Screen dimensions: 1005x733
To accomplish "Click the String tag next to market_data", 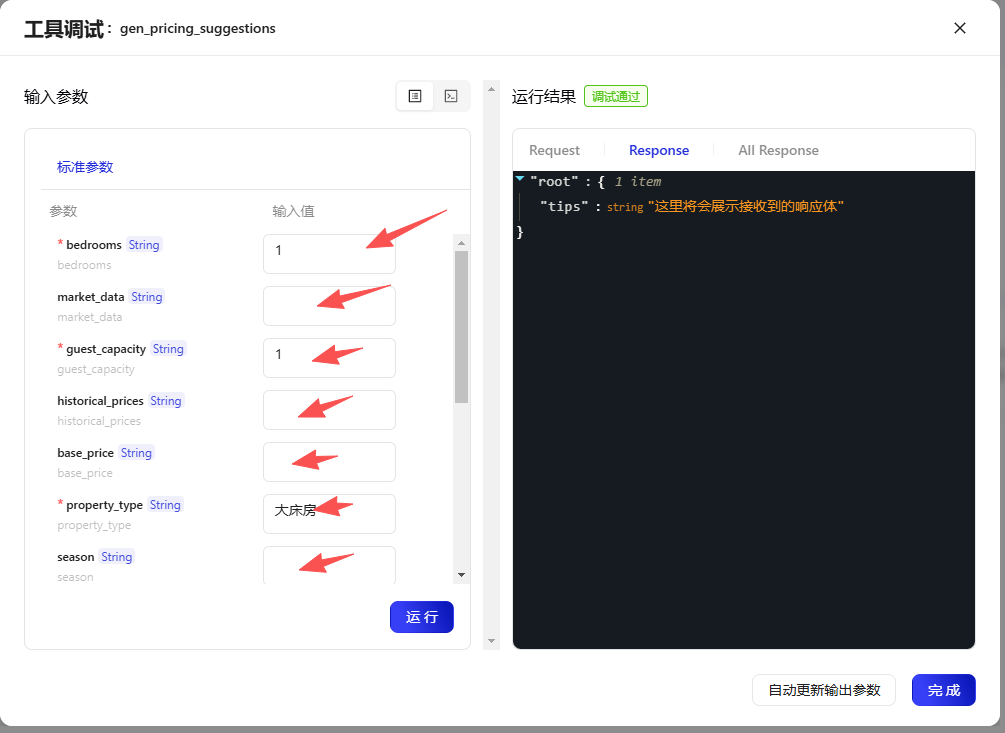I will 147,297.
